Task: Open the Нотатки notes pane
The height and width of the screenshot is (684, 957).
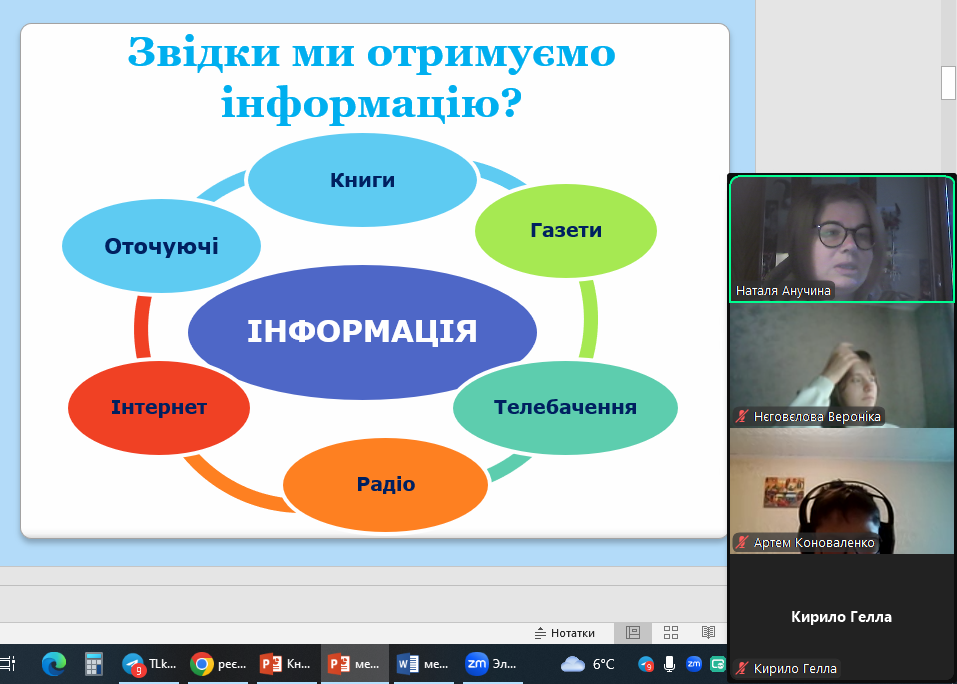Action: [x=565, y=633]
